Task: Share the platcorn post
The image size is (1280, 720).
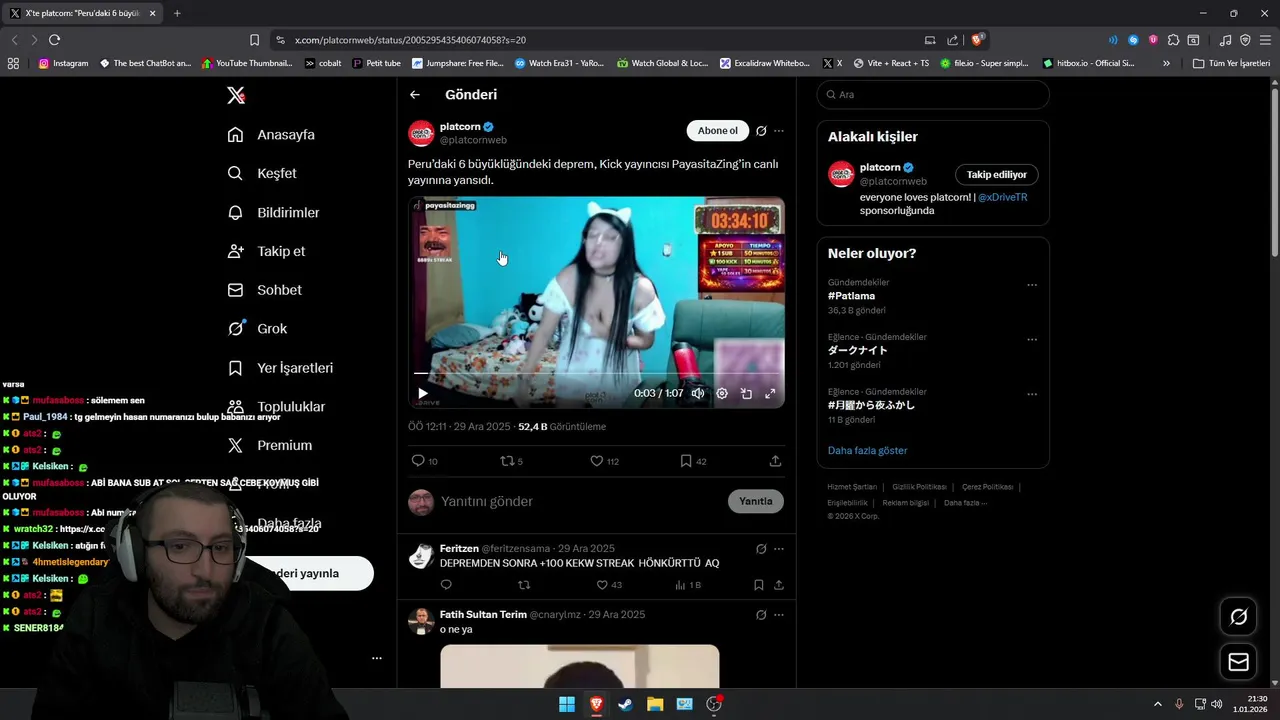Action: (x=775, y=461)
